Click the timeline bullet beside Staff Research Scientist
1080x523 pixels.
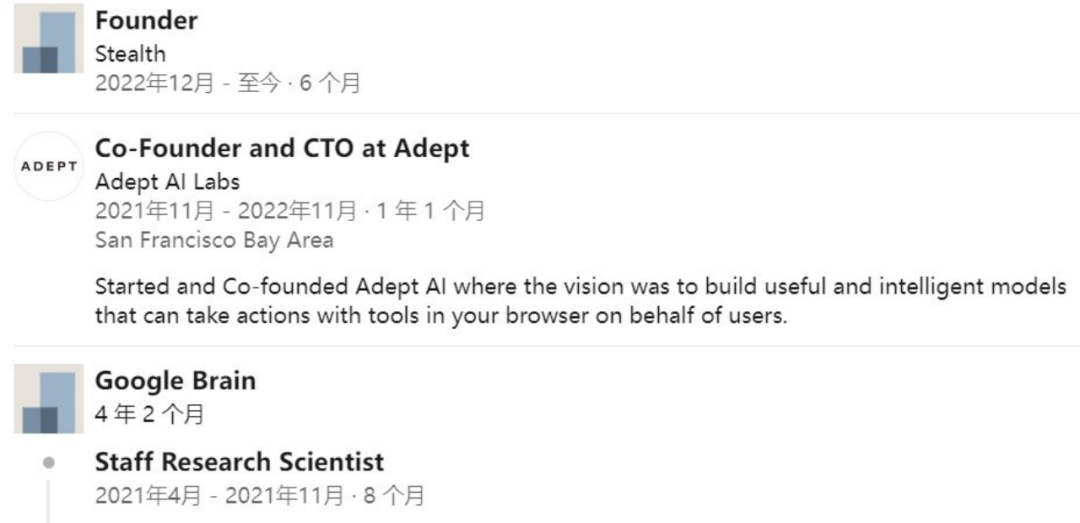coord(48,464)
